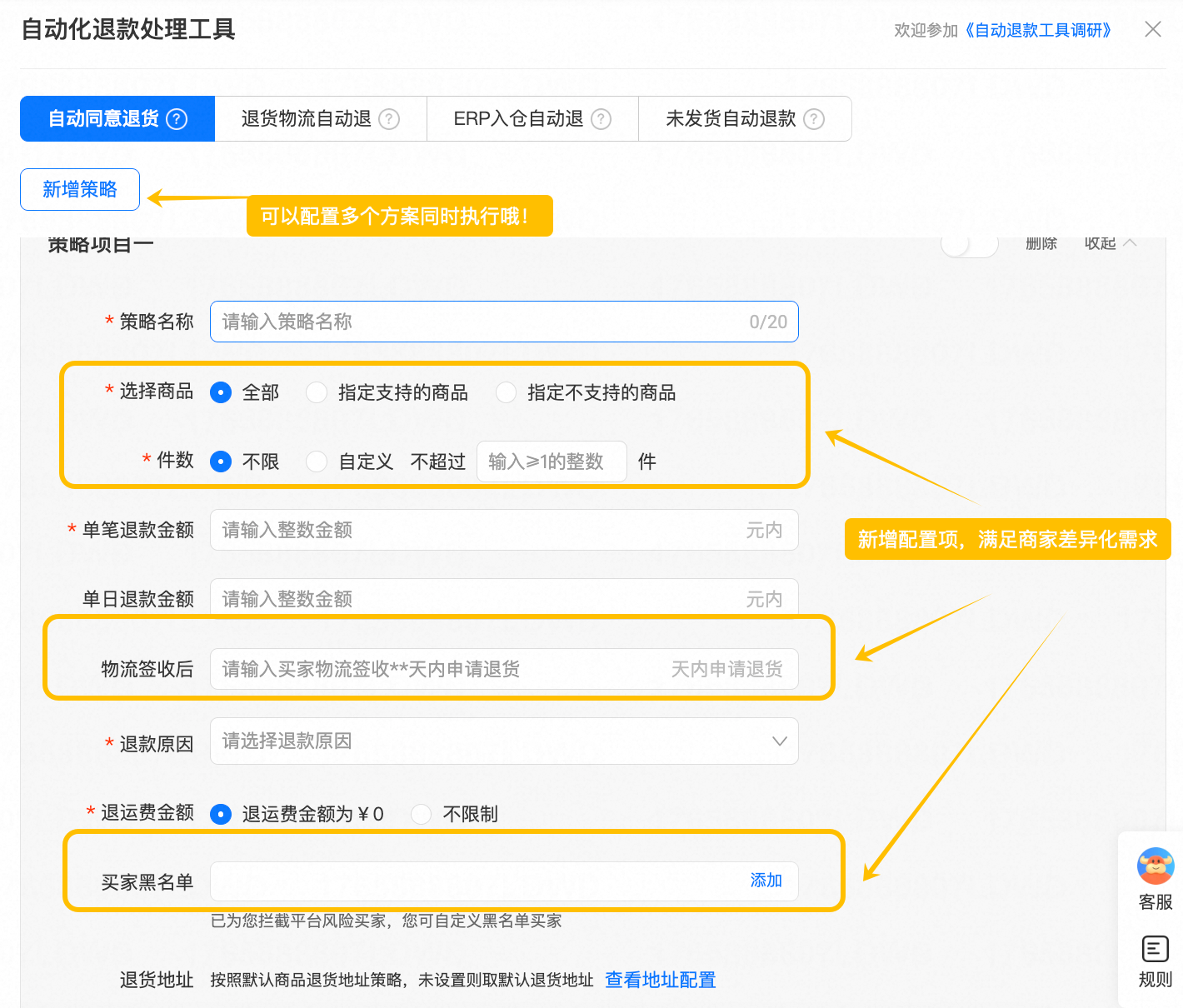Switch to 退货物流自动退 tab
Viewport: 1183px width, 1008px height.
coord(307,119)
